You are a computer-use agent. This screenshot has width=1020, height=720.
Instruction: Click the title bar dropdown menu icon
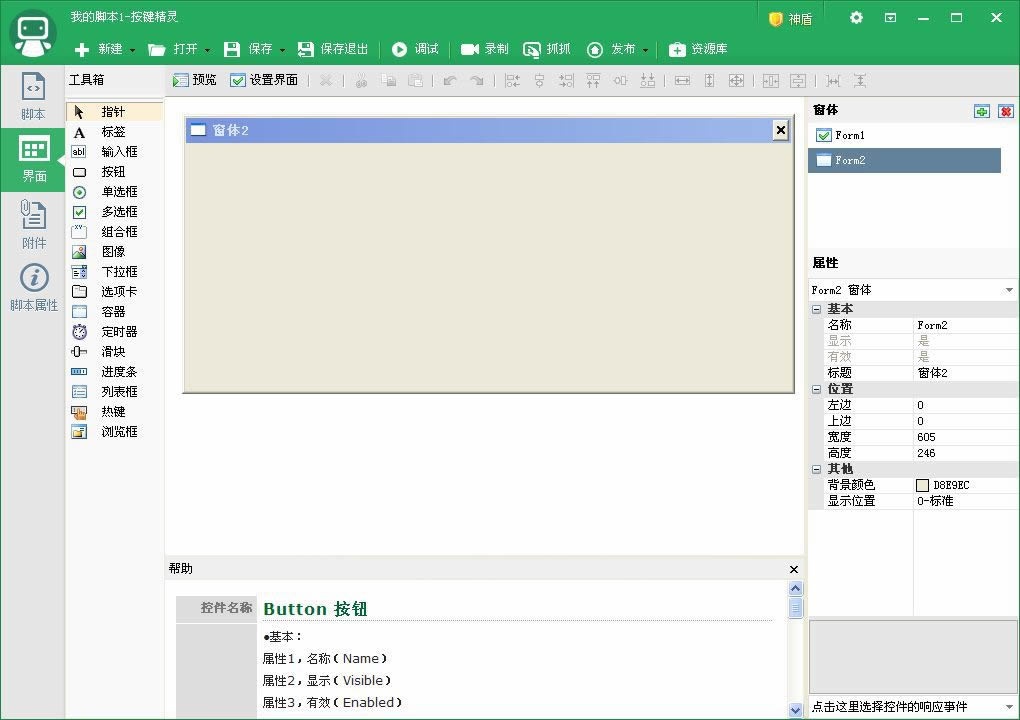[x=890, y=18]
